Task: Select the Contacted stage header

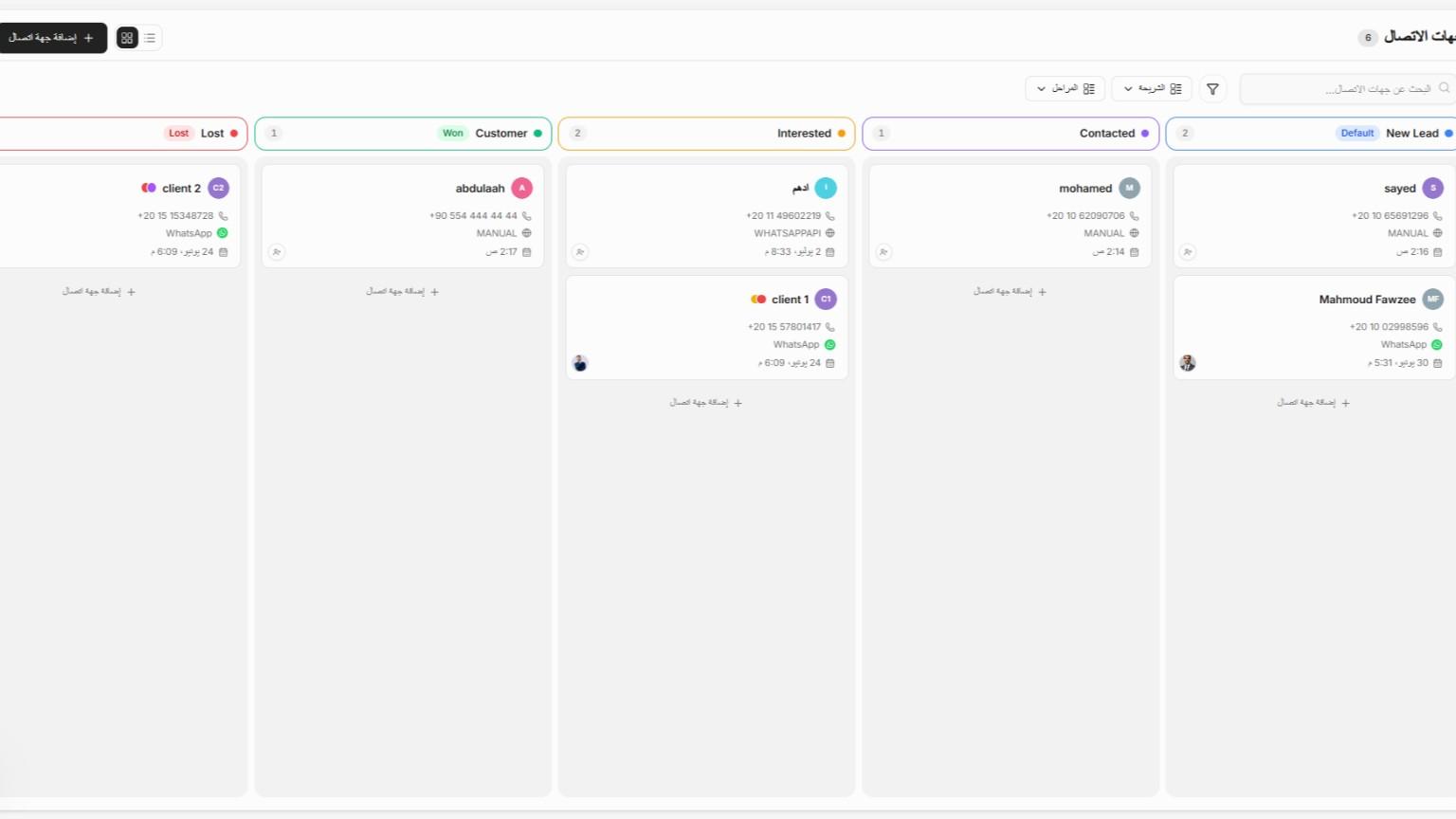Action: (1010, 134)
